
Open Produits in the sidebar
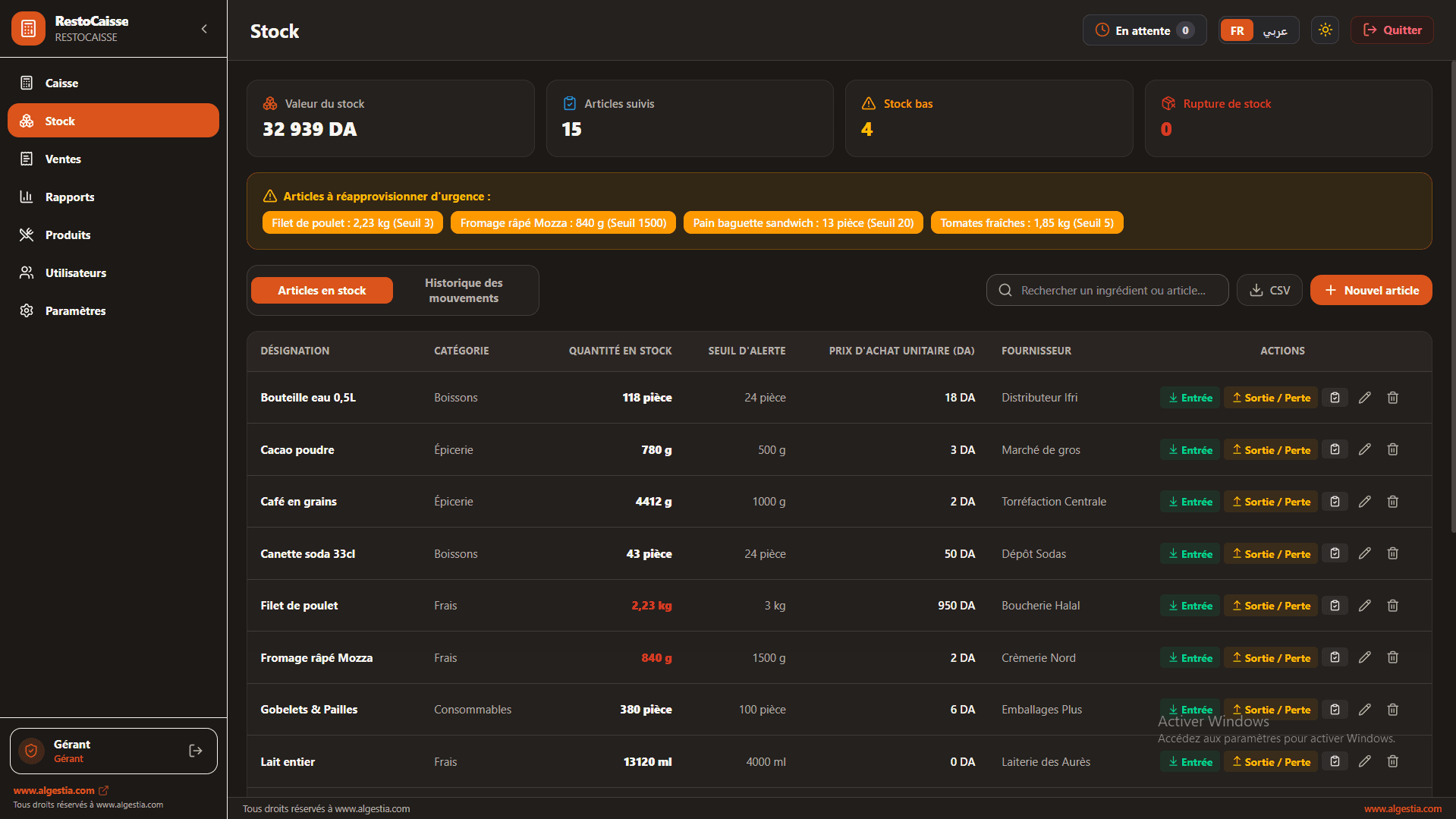(113, 235)
